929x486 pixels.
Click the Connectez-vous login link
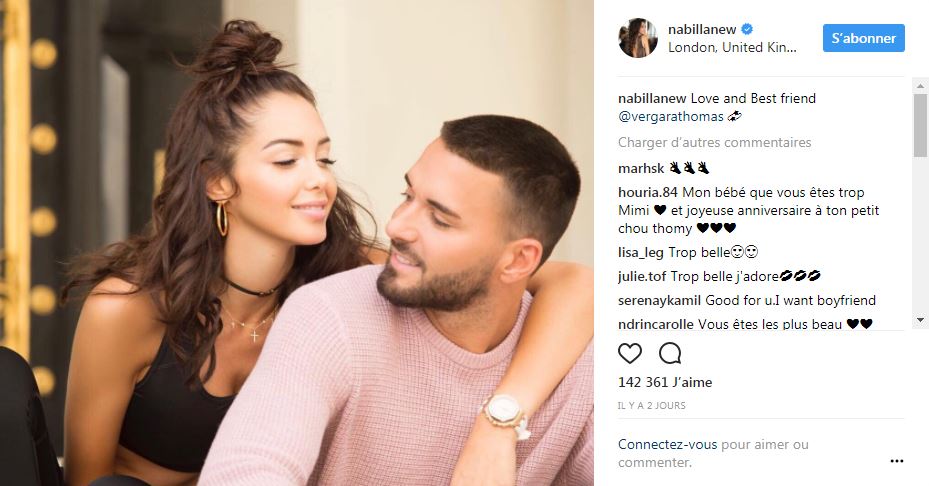[667, 445]
